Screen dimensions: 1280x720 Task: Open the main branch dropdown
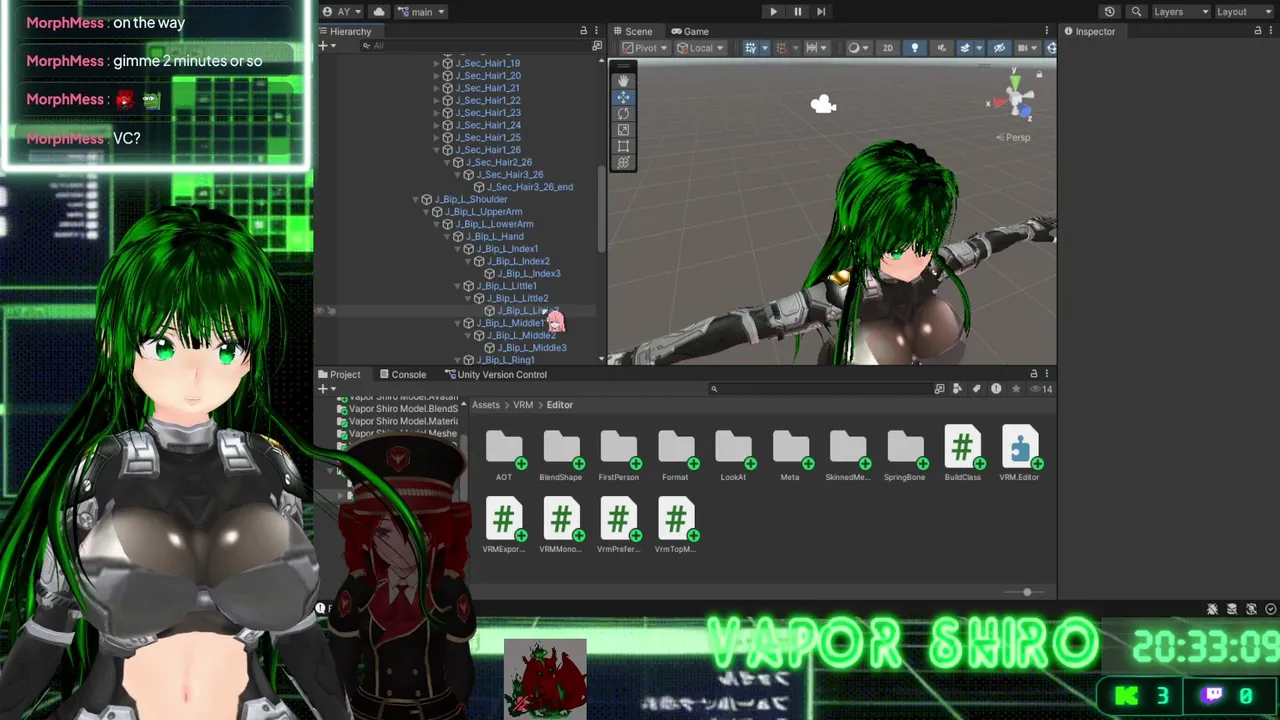(x=421, y=12)
